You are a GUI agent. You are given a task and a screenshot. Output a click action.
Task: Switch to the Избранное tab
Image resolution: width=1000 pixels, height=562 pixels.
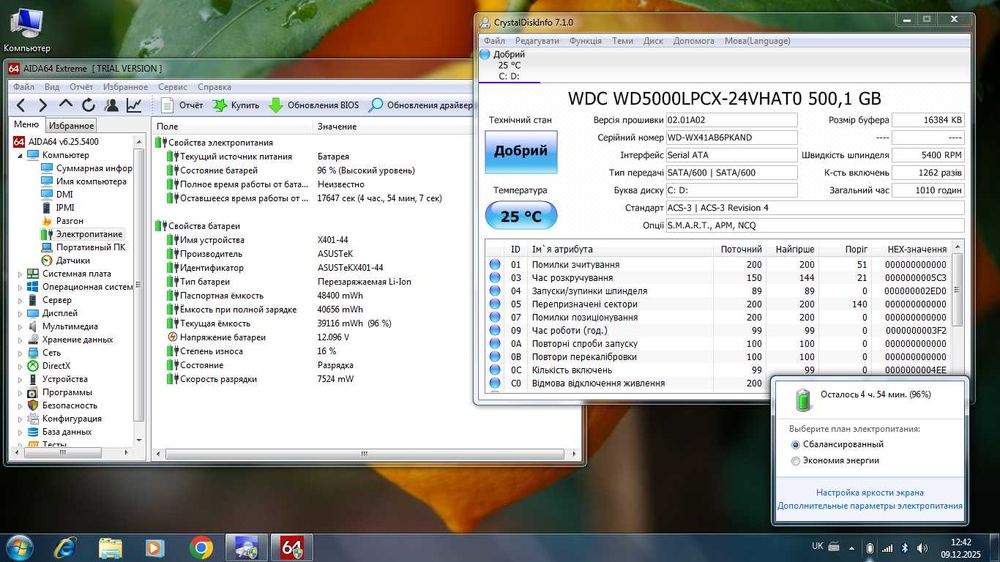coord(71,126)
